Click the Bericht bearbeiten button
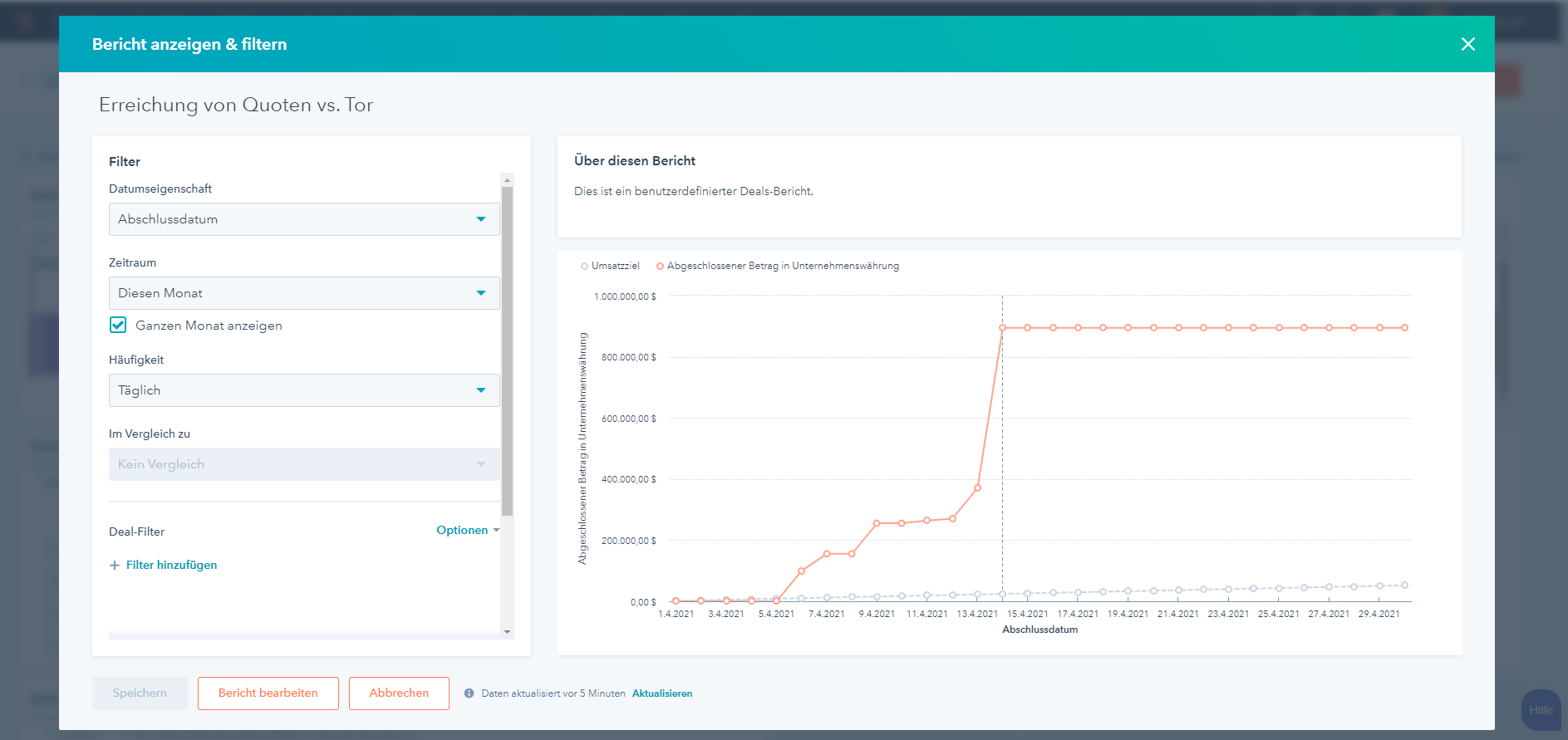Viewport: 1568px width, 740px height. coord(268,693)
